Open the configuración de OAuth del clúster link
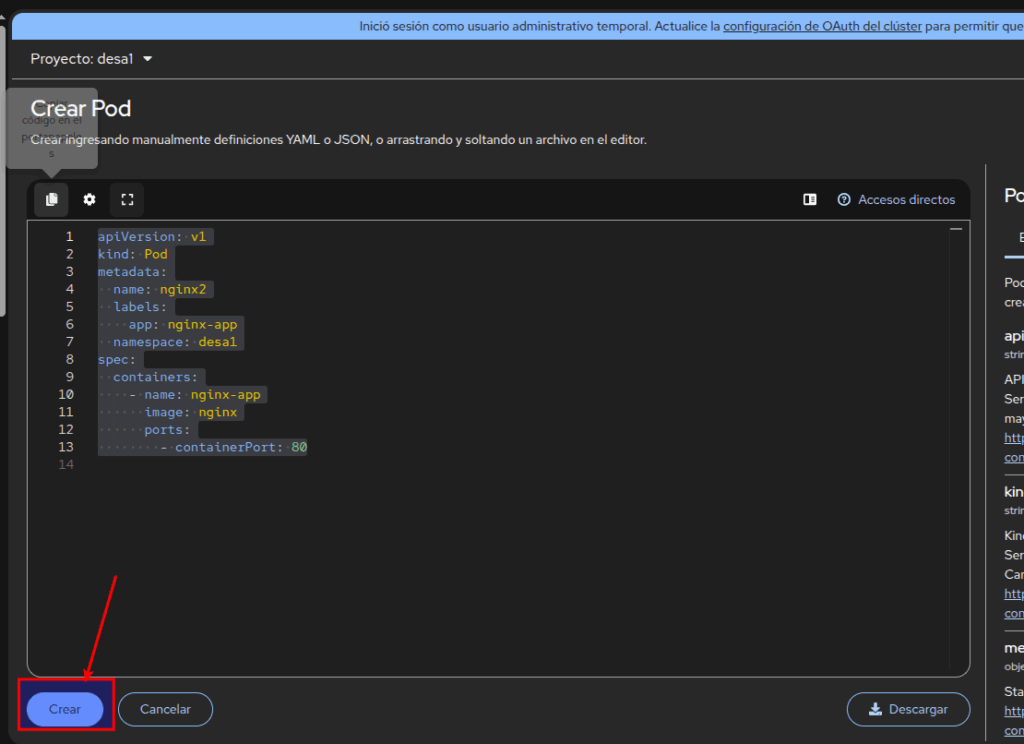Screen dimensions: 1024x744 tap(821, 26)
